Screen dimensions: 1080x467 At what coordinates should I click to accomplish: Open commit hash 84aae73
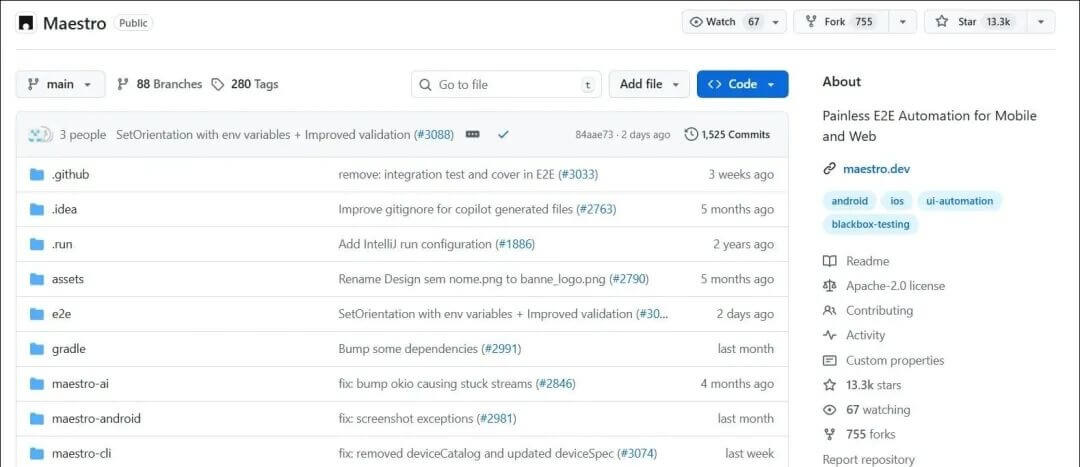[x=594, y=135]
